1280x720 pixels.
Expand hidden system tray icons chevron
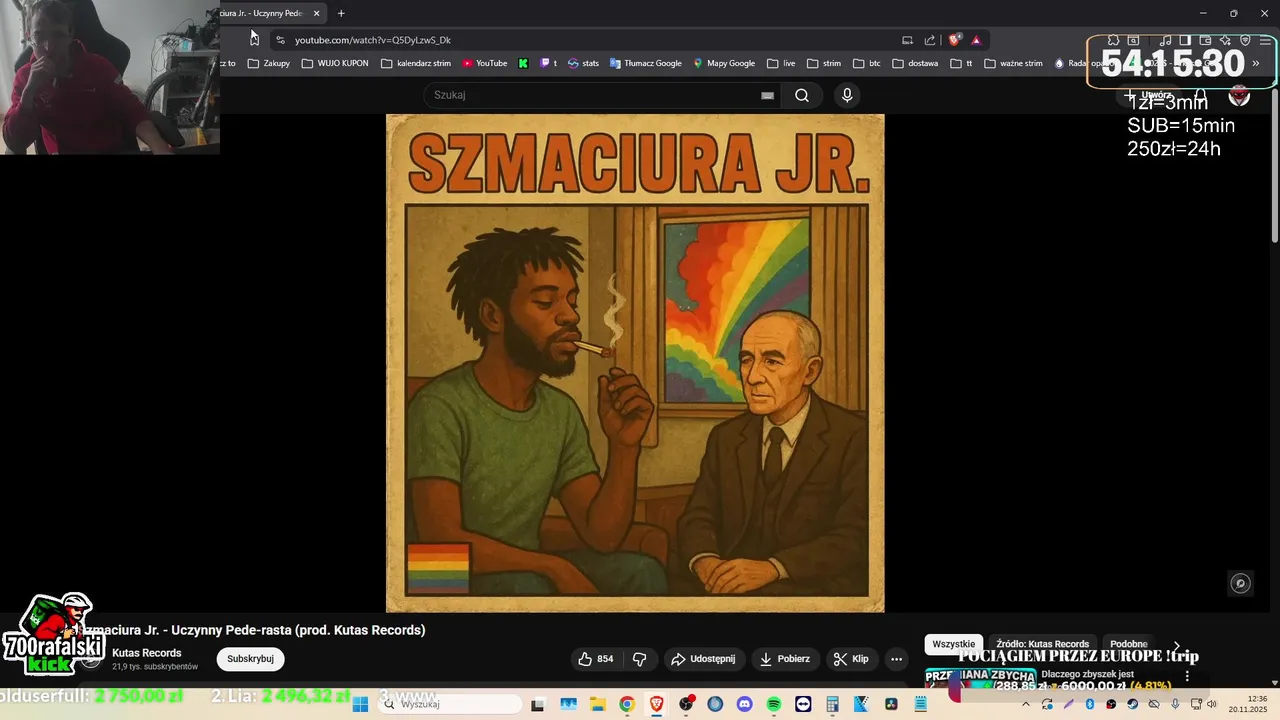(x=1026, y=704)
